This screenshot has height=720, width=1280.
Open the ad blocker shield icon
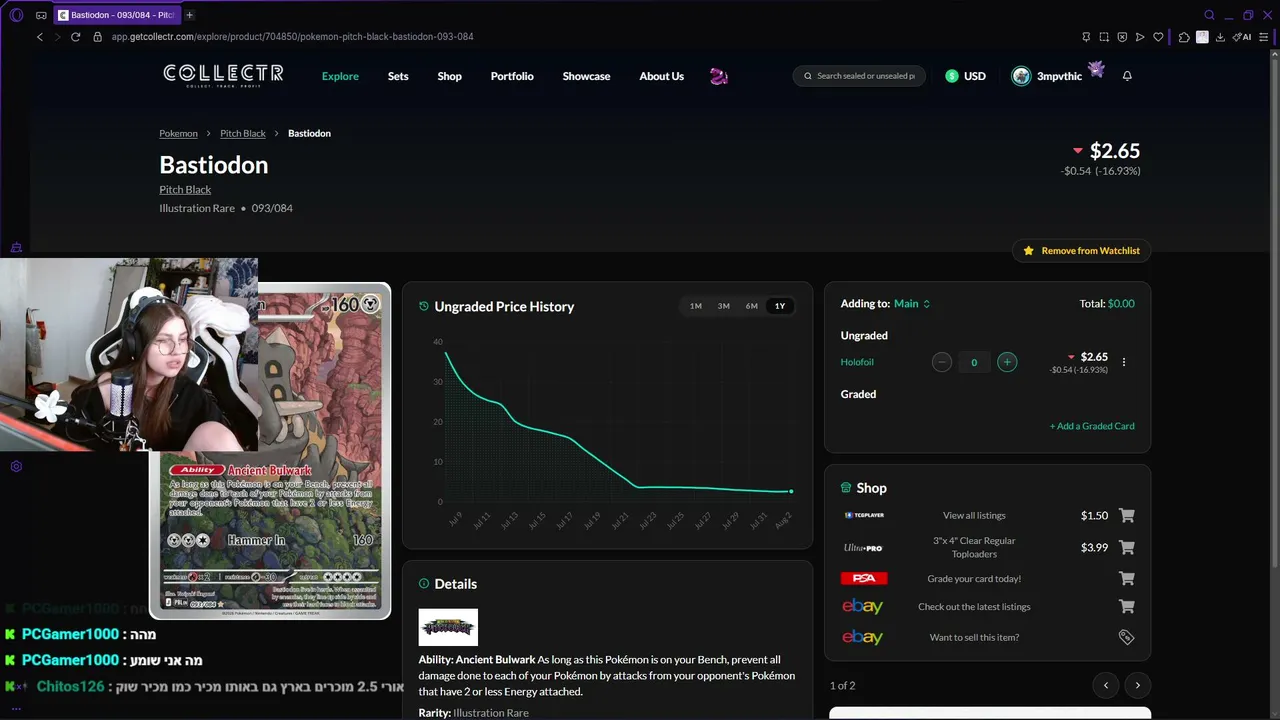(1122, 37)
